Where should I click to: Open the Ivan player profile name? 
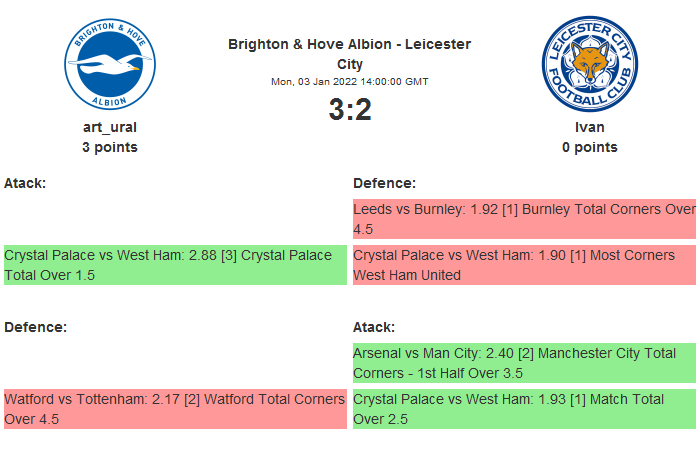coord(589,127)
